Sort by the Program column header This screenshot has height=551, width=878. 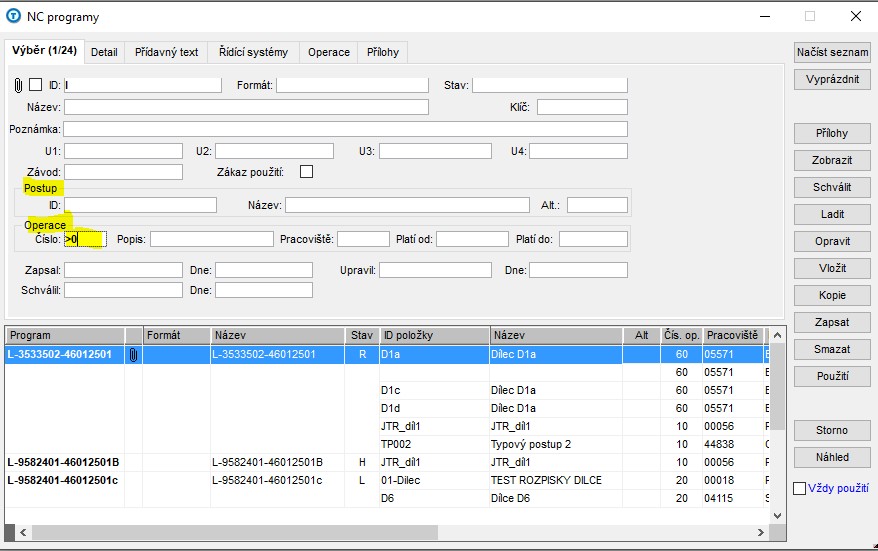click(65, 335)
